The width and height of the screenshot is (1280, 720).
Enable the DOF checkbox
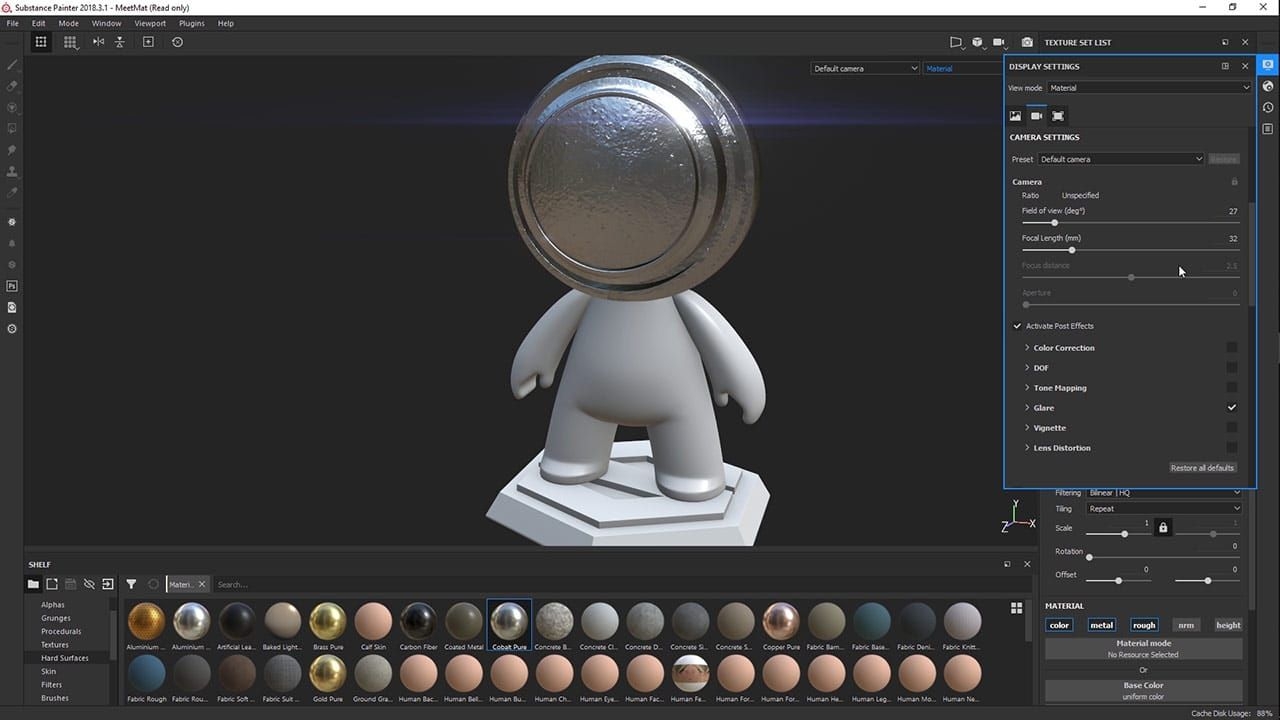coord(1232,368)
